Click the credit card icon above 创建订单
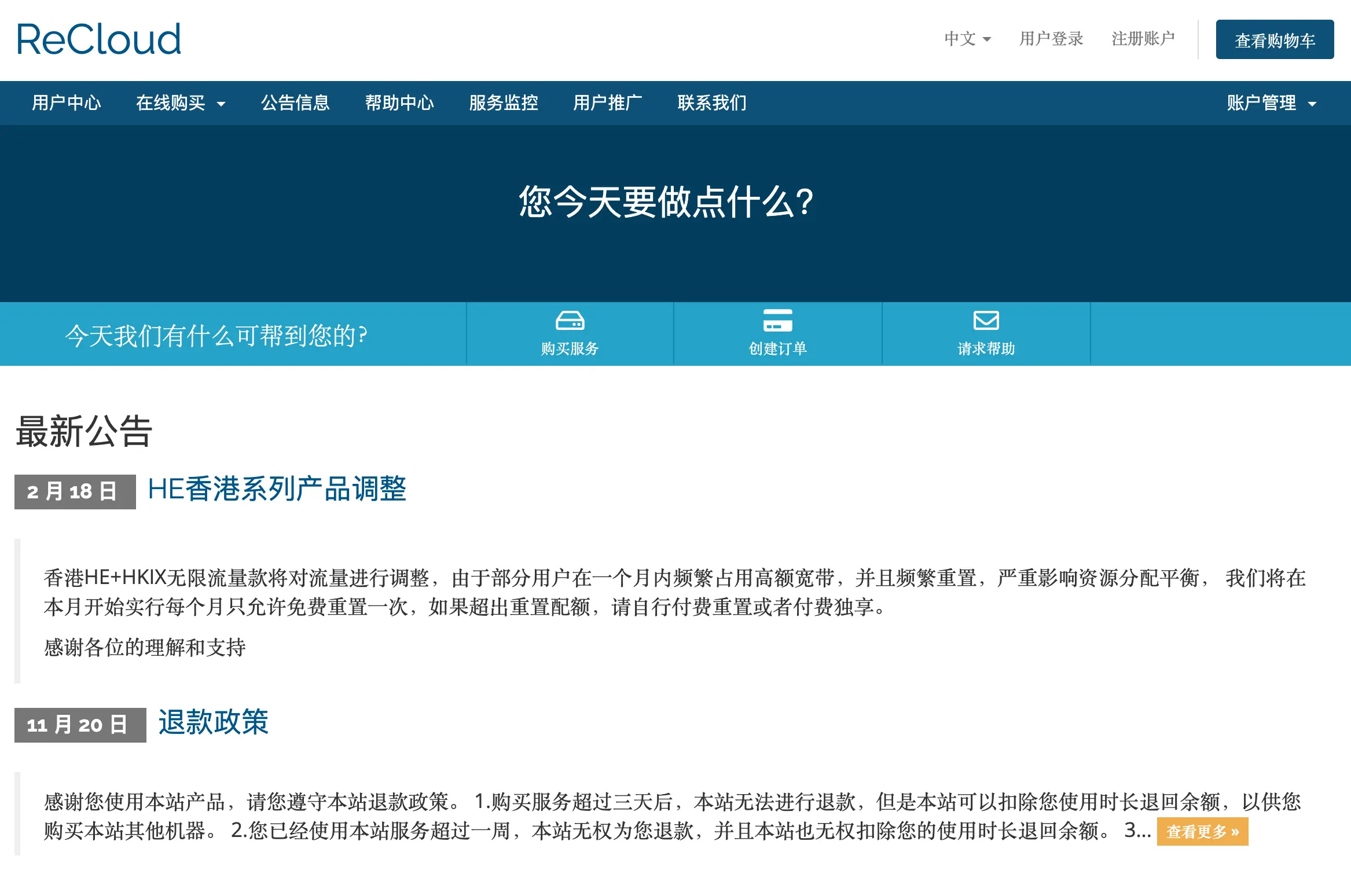1351x896 pixels. [x=777, y=320]
